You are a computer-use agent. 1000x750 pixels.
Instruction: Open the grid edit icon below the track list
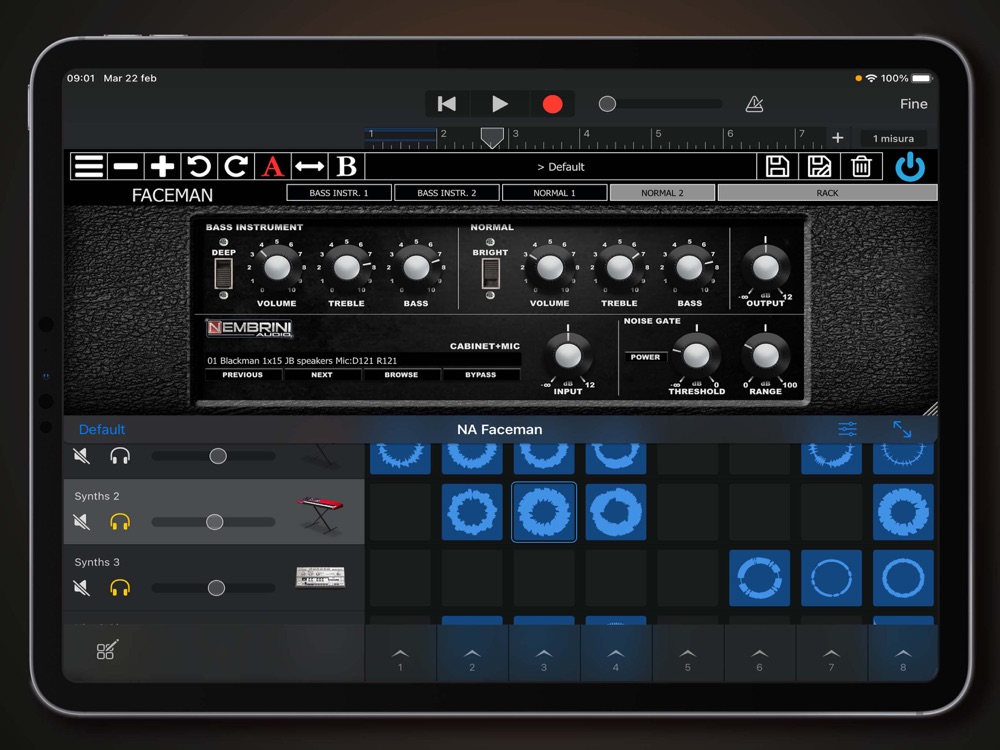[107, 649]
